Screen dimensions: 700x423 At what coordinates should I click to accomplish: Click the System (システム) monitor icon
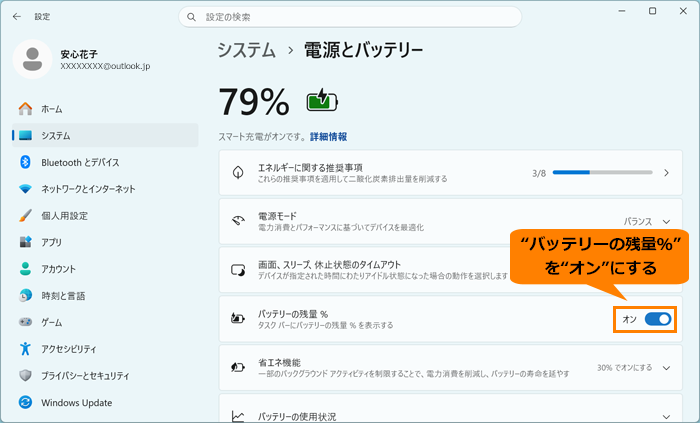tap(25, 135)
